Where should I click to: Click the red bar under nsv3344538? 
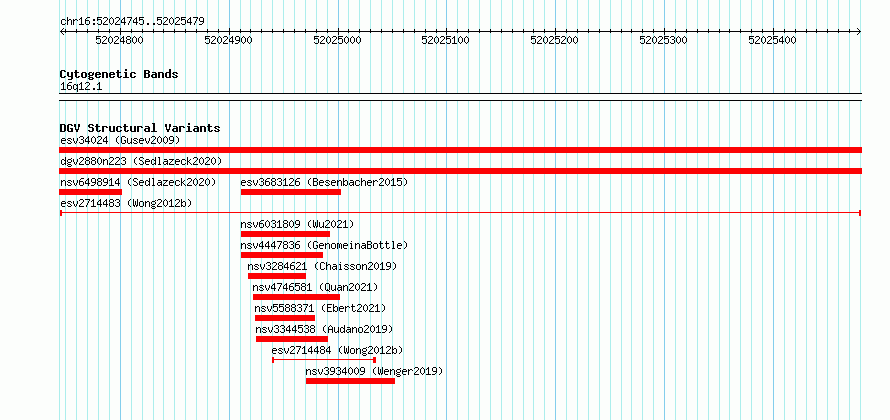coord(292,339)
